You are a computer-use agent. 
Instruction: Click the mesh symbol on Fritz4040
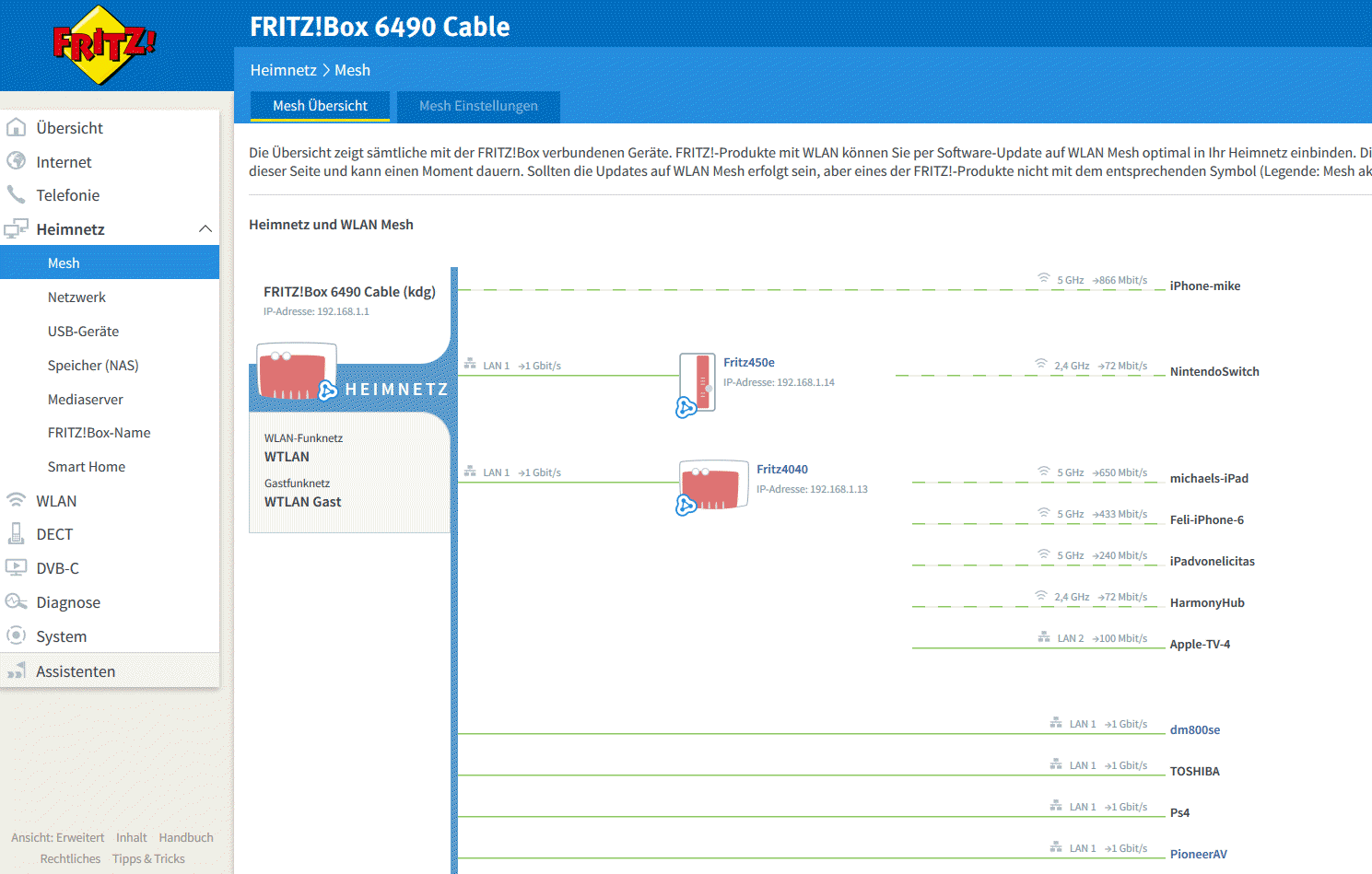point(686,505)
